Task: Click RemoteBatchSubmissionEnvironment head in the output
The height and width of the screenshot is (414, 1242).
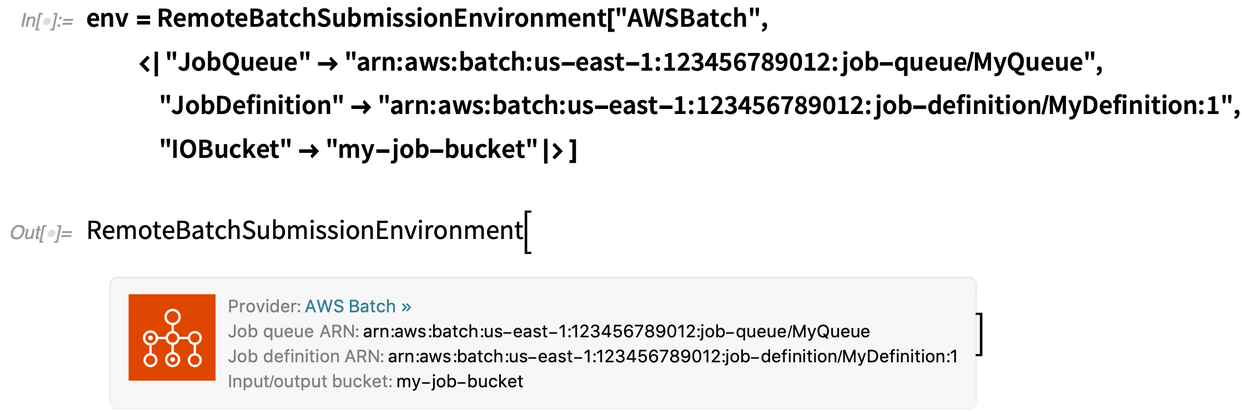Action: click(x=300, y=232)
